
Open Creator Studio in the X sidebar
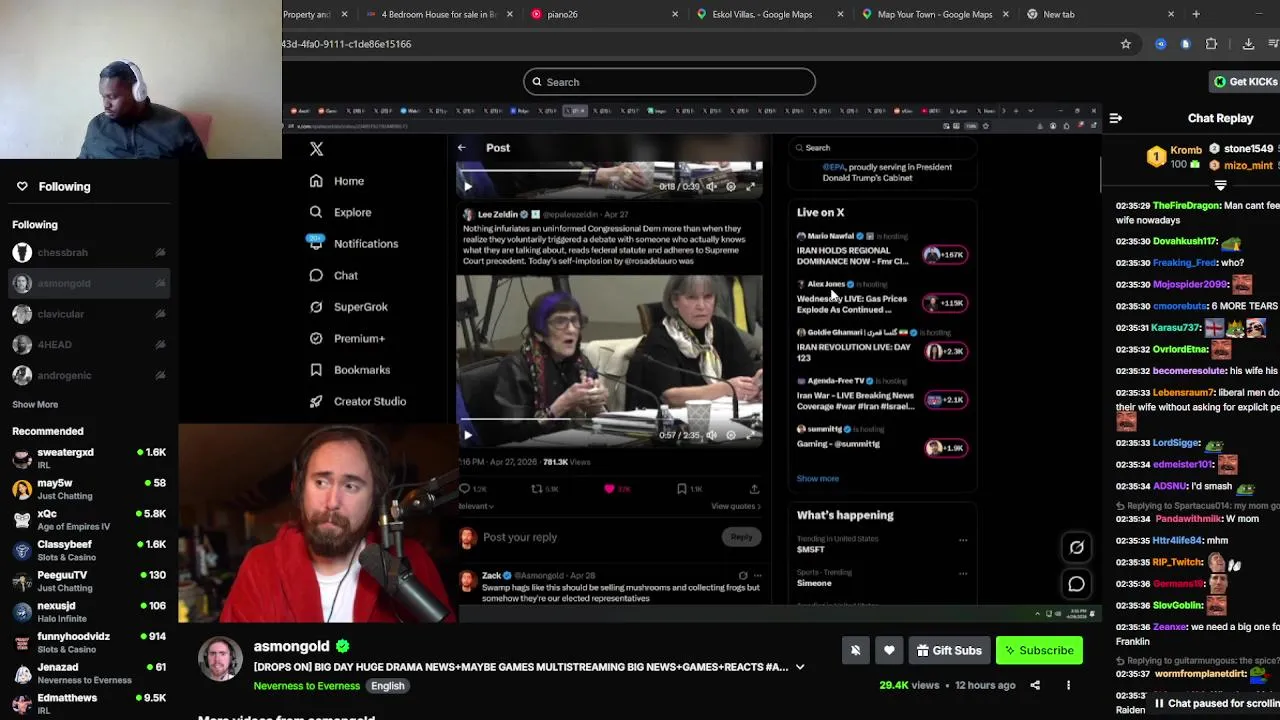(x=357, y=401)
